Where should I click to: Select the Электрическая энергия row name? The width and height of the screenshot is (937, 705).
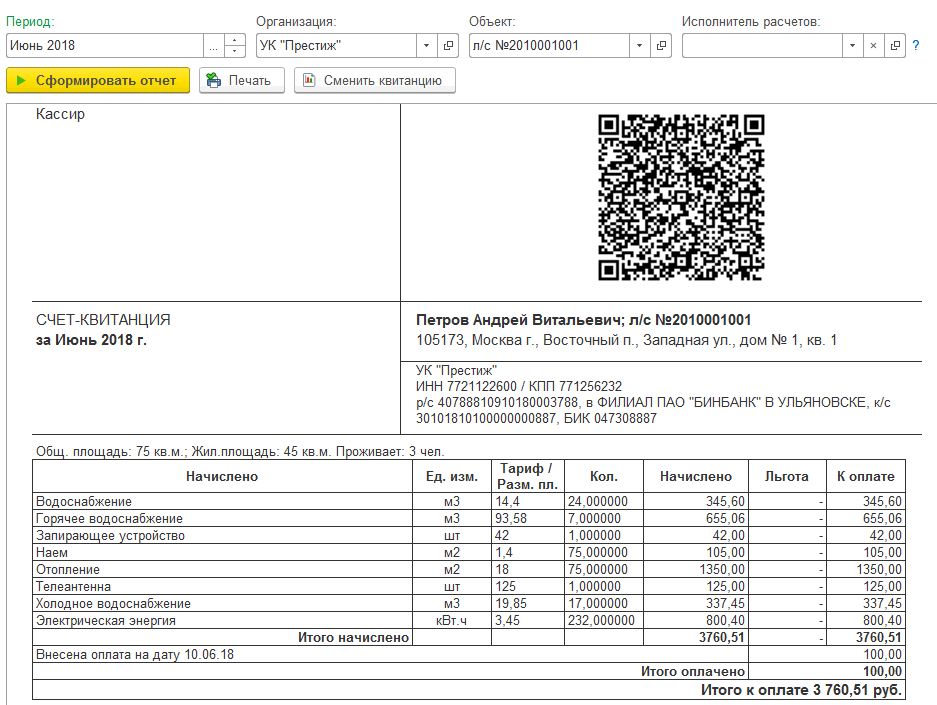coord(106,621)
